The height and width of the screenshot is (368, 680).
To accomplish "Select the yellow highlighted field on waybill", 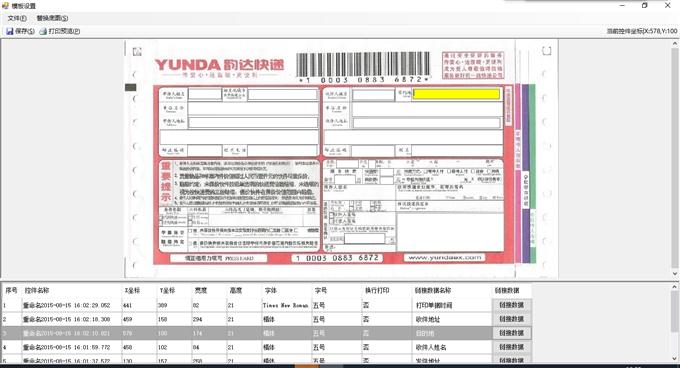I will (456, 94).
